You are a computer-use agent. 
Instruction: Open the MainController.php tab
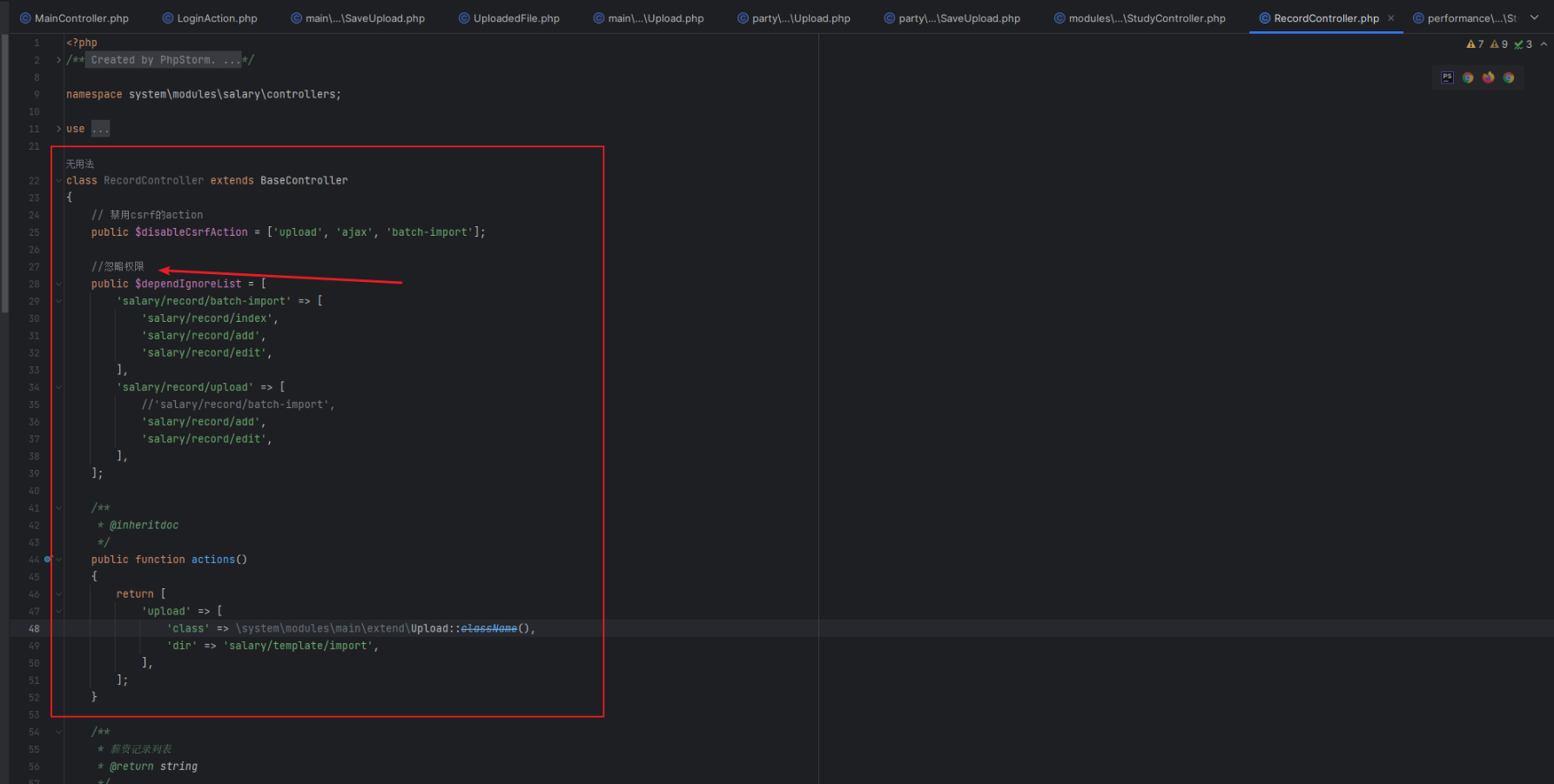tap(75, 18)
